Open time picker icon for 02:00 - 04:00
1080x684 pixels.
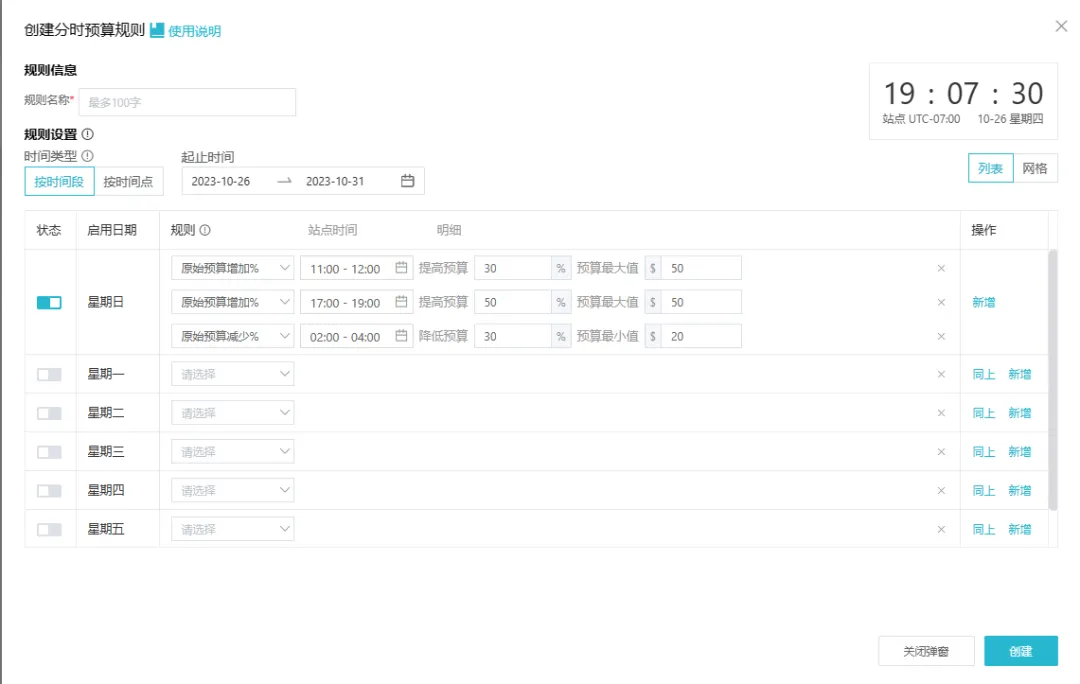pos(401,335)
